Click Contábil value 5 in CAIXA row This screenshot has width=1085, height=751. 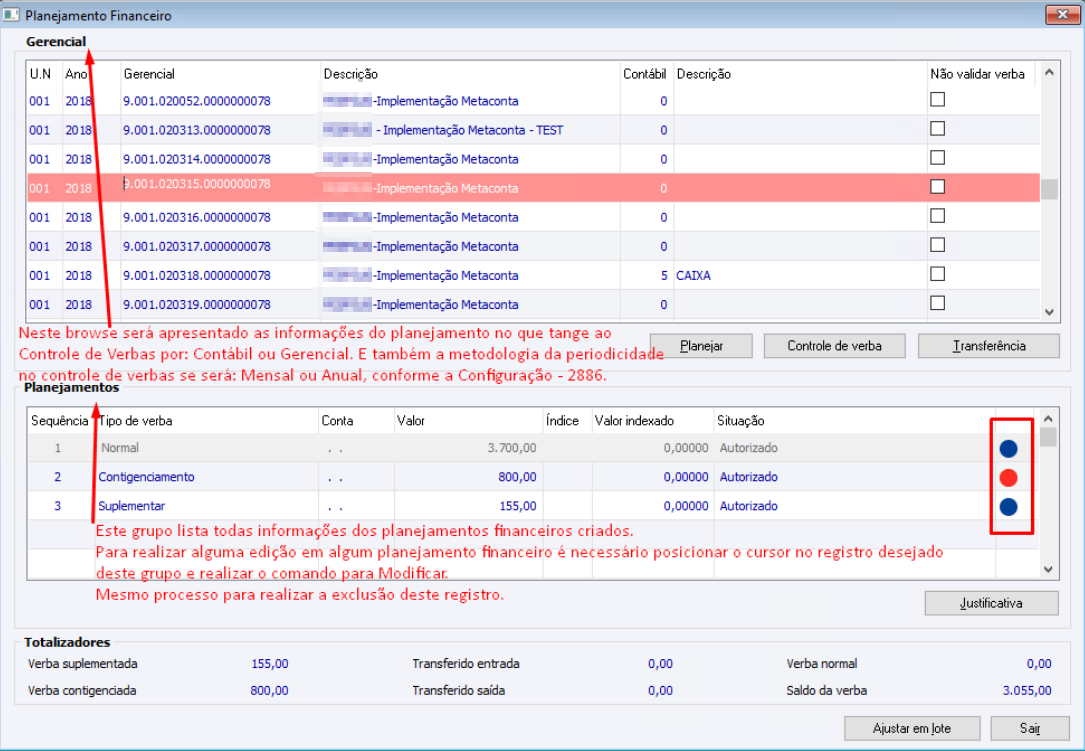tap(664, 275)
